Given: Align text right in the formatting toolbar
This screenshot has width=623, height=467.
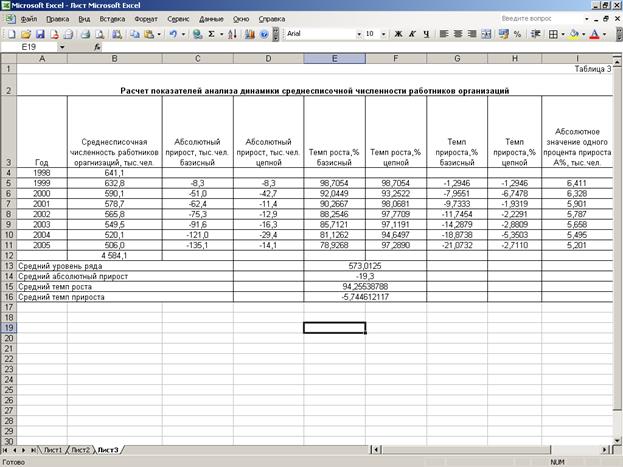Looking at the screenshot, I should pos(472,34).
